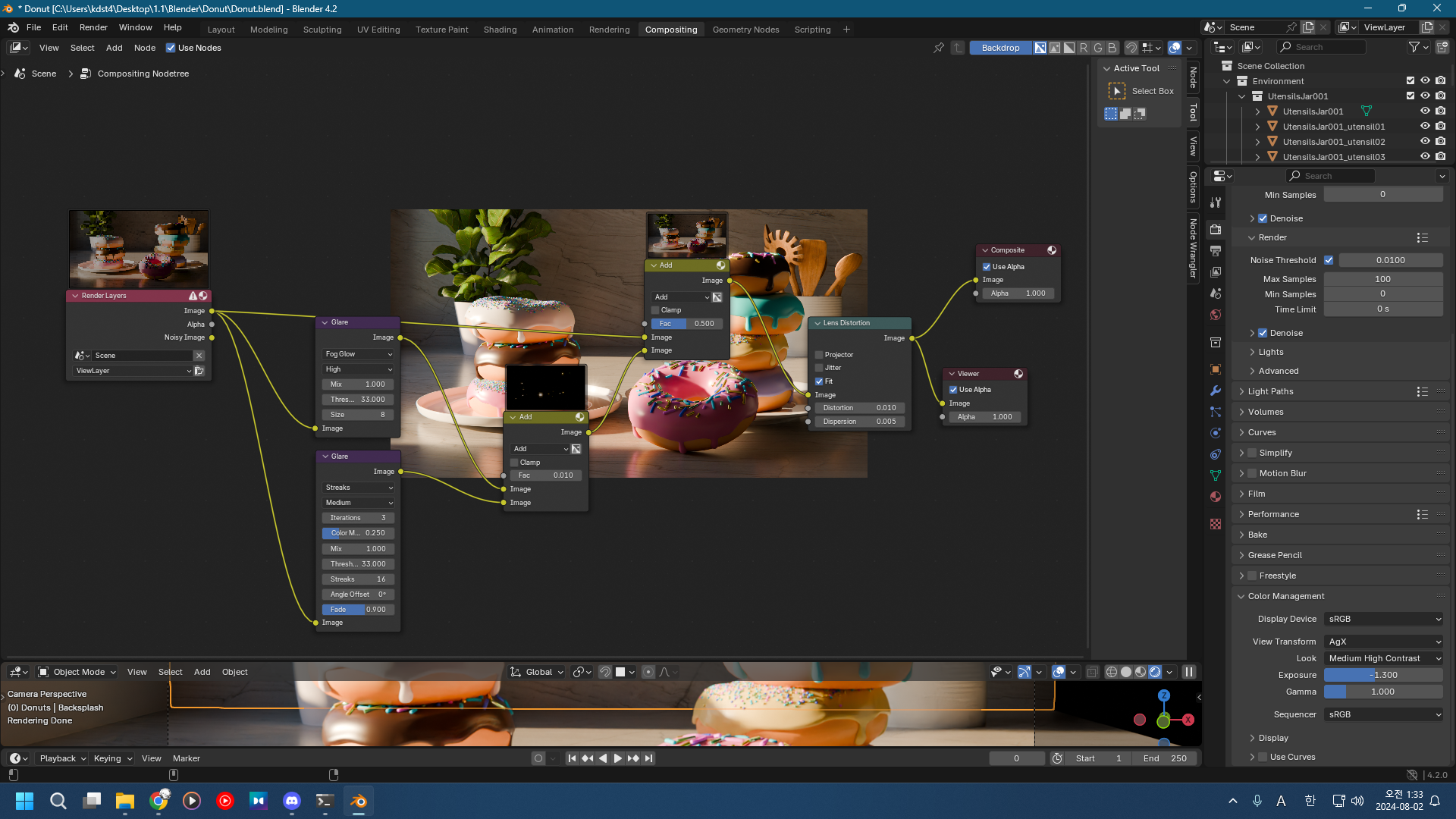Open the Node menu in compositor header
1456x819 pixels.
[144, 48]
